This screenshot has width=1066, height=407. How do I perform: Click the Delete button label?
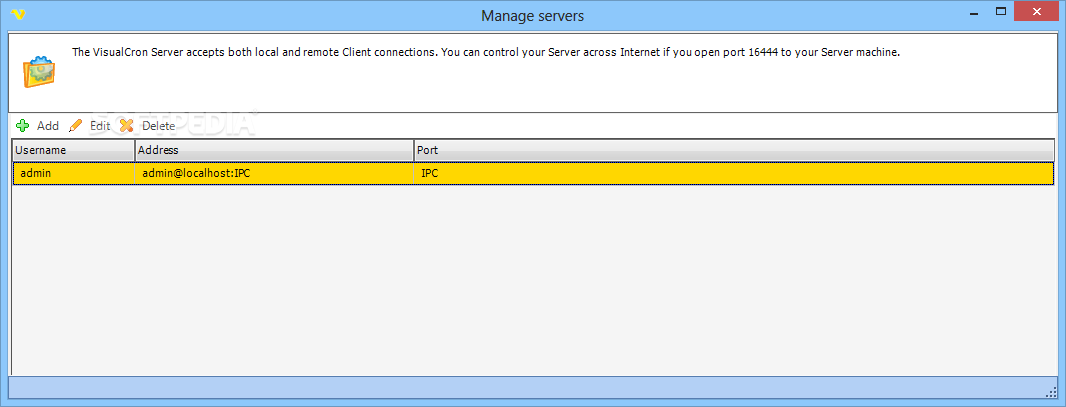158,126
